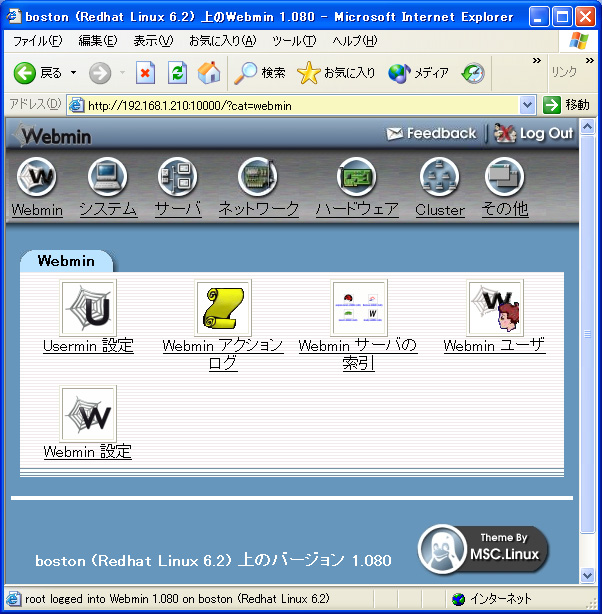Open the ヘルプ(H) menu
This screenshot has height=614, width=602.
click(355, 41)
